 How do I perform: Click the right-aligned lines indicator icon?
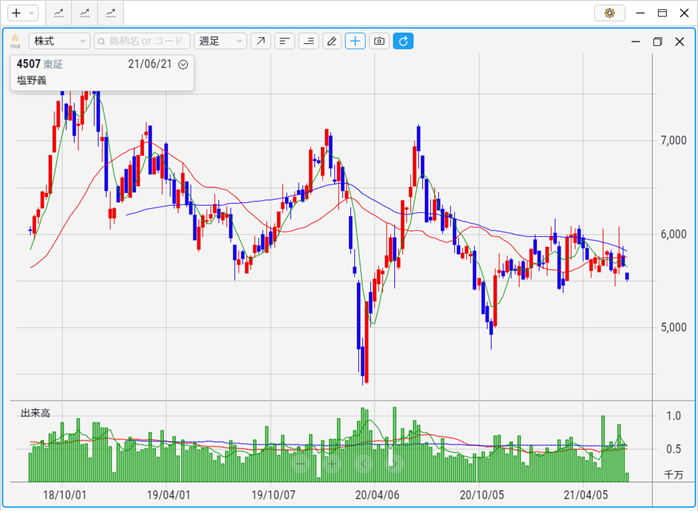click(x=308, y=41)
